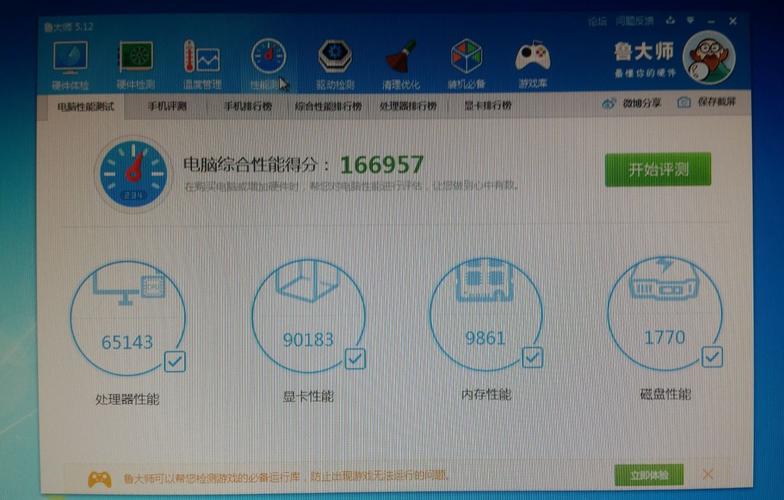
Task: Switch to the 手机排行榜 tab
Action: coord(248,106)
